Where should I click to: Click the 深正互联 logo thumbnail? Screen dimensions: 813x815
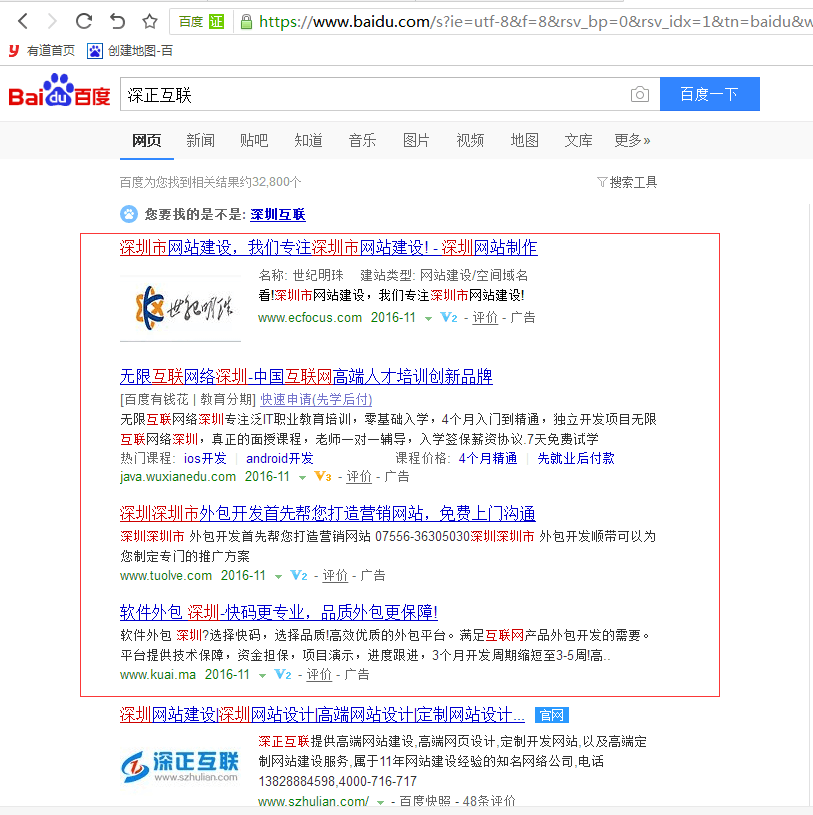180,767
